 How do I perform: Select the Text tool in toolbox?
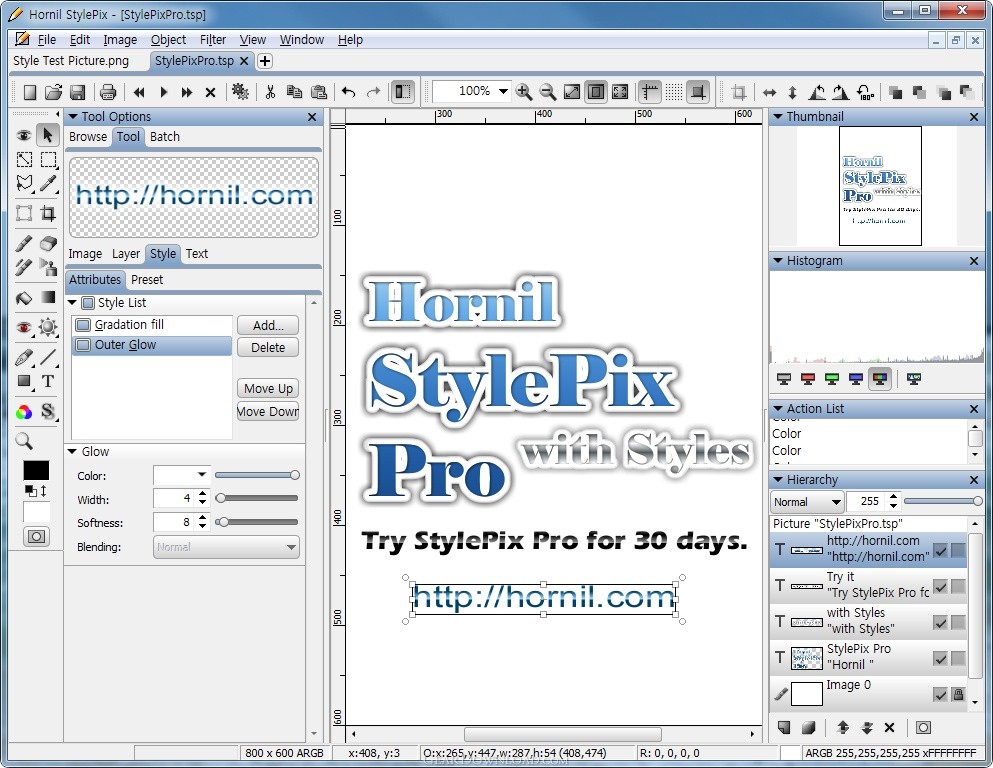(48, 381)
